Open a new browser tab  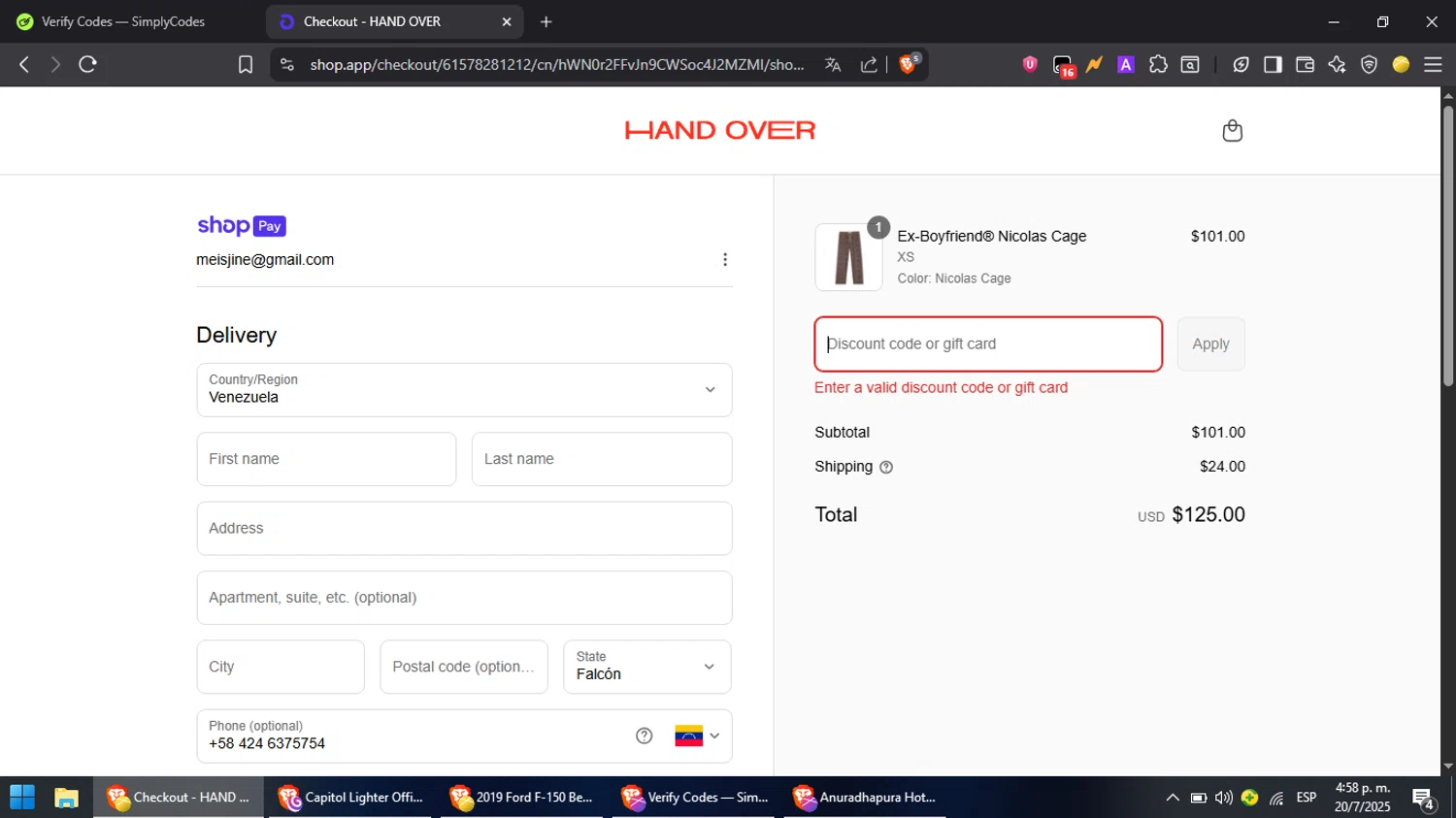coord(546,21)
